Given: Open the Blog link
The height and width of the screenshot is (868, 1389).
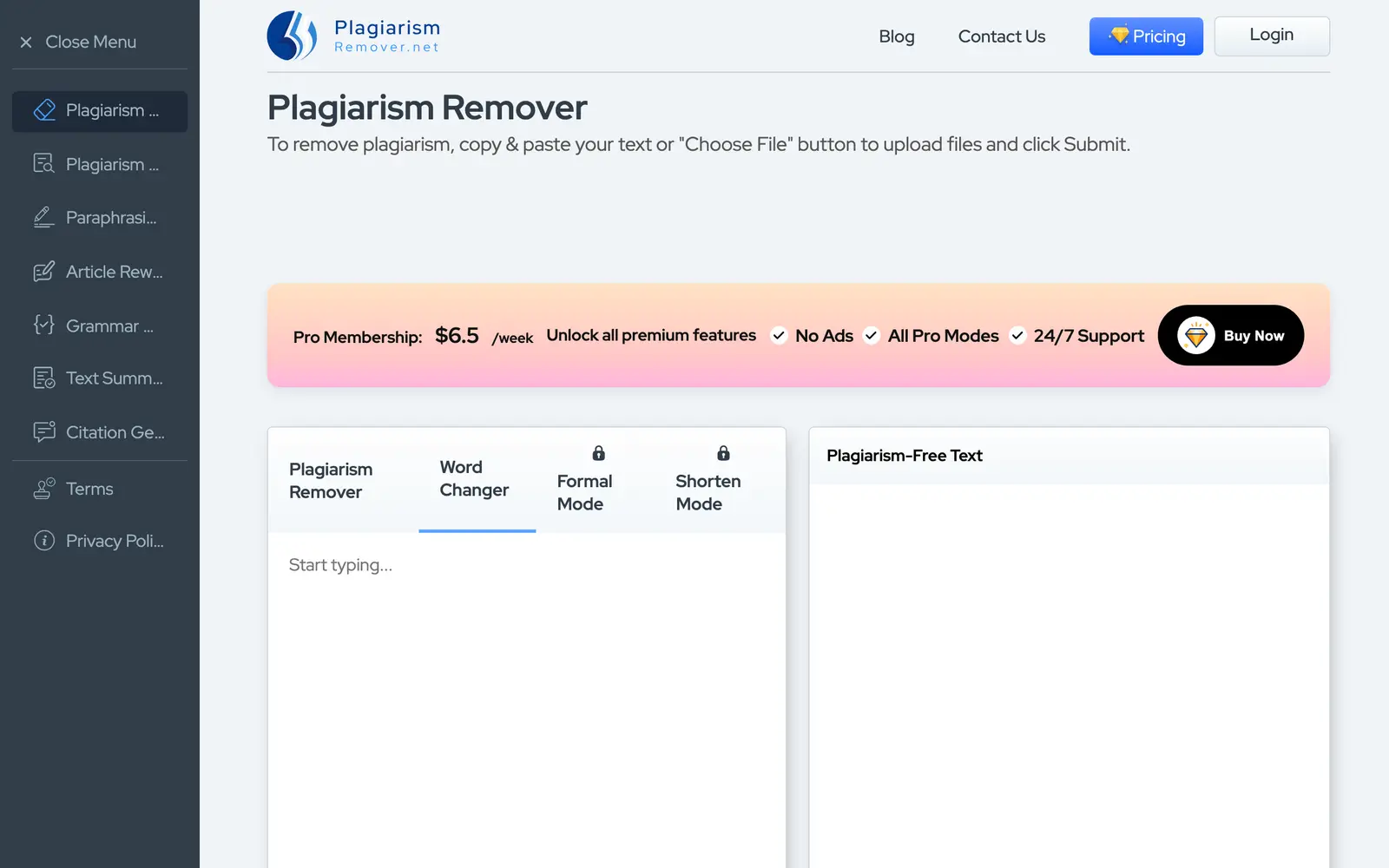Looking at the screenshot, I should point(897,36).
